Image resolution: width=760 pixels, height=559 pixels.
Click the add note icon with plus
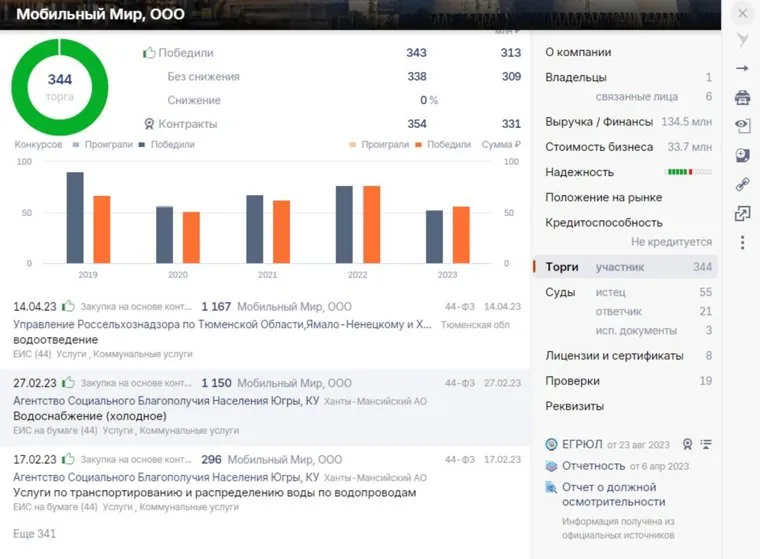pos(742,155)
